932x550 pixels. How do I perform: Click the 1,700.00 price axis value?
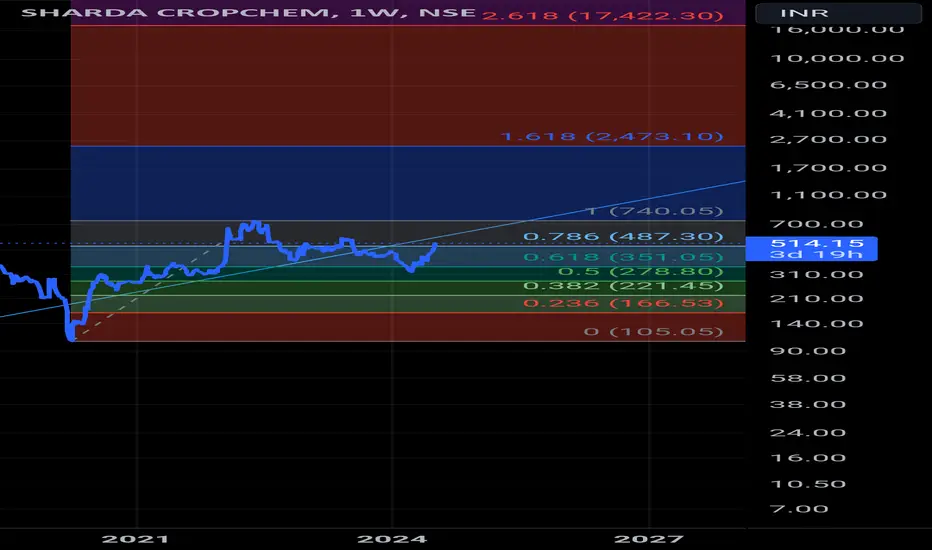click(828, 168)
